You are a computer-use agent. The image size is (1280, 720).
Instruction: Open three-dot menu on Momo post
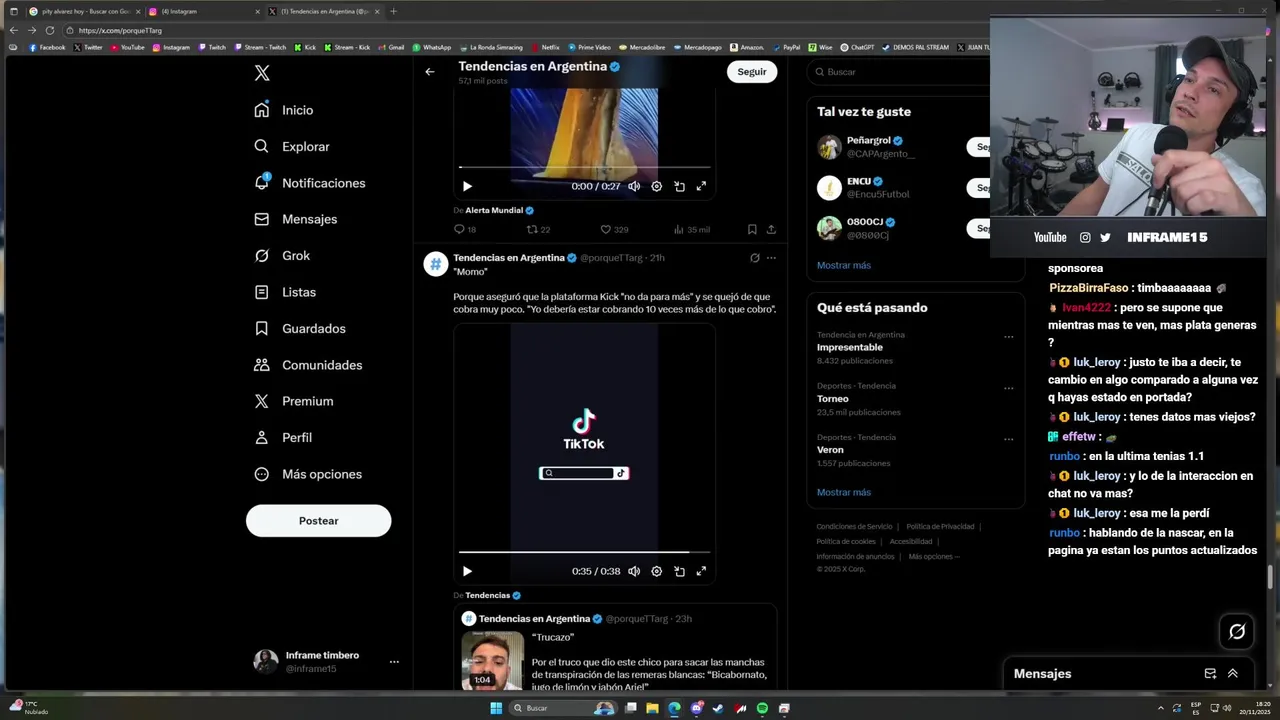[771, 258]
